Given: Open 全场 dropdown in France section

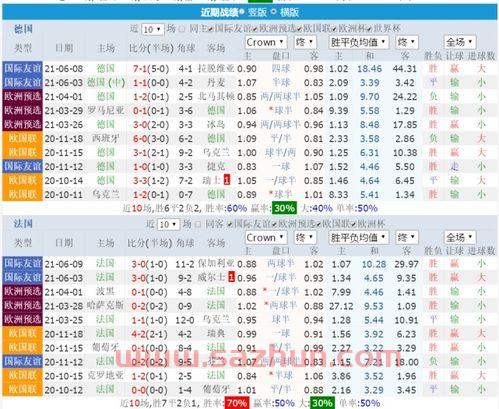Looking at the screenshot, I should (460, 238).
